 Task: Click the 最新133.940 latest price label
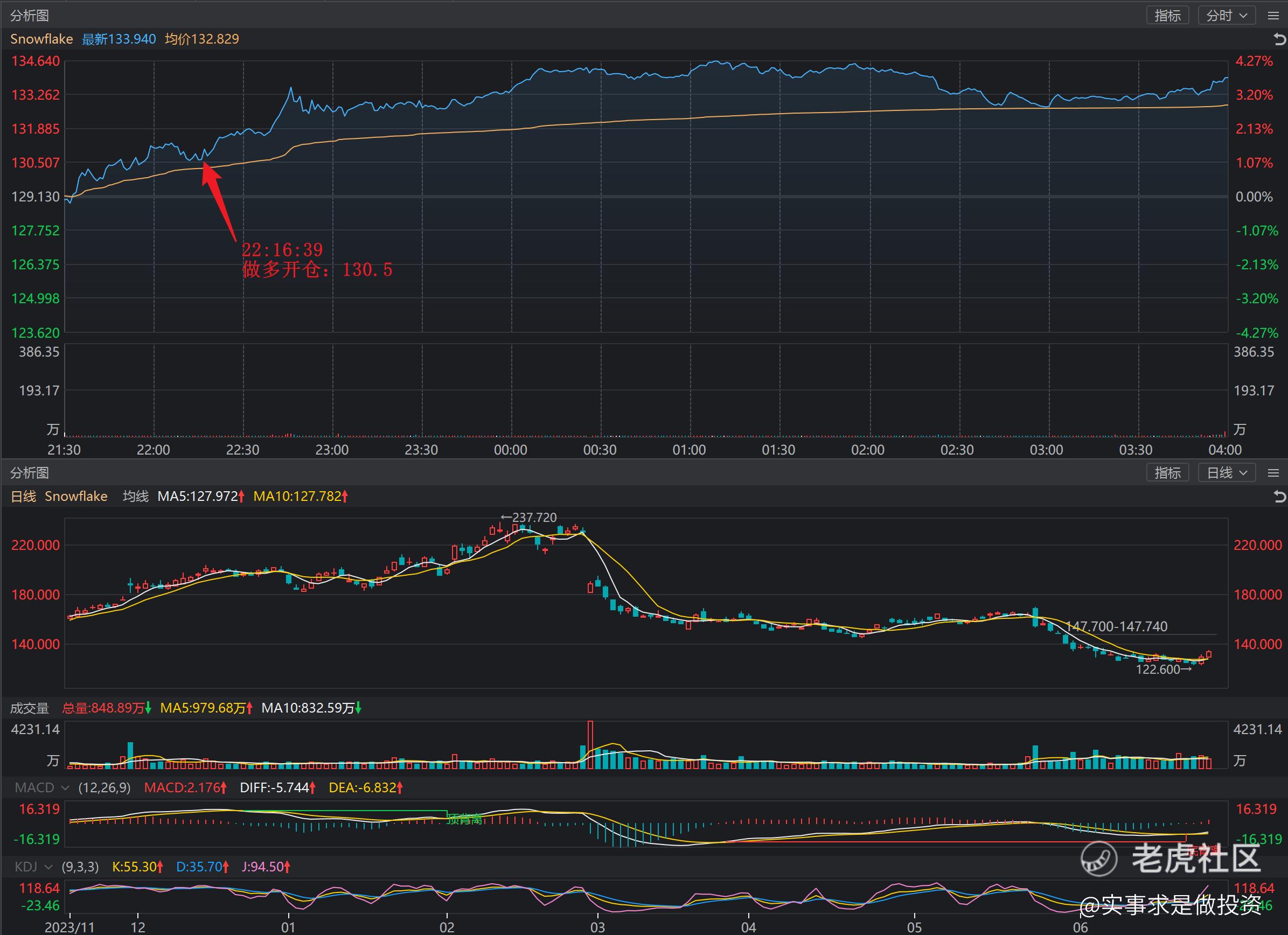coord(119,39)
